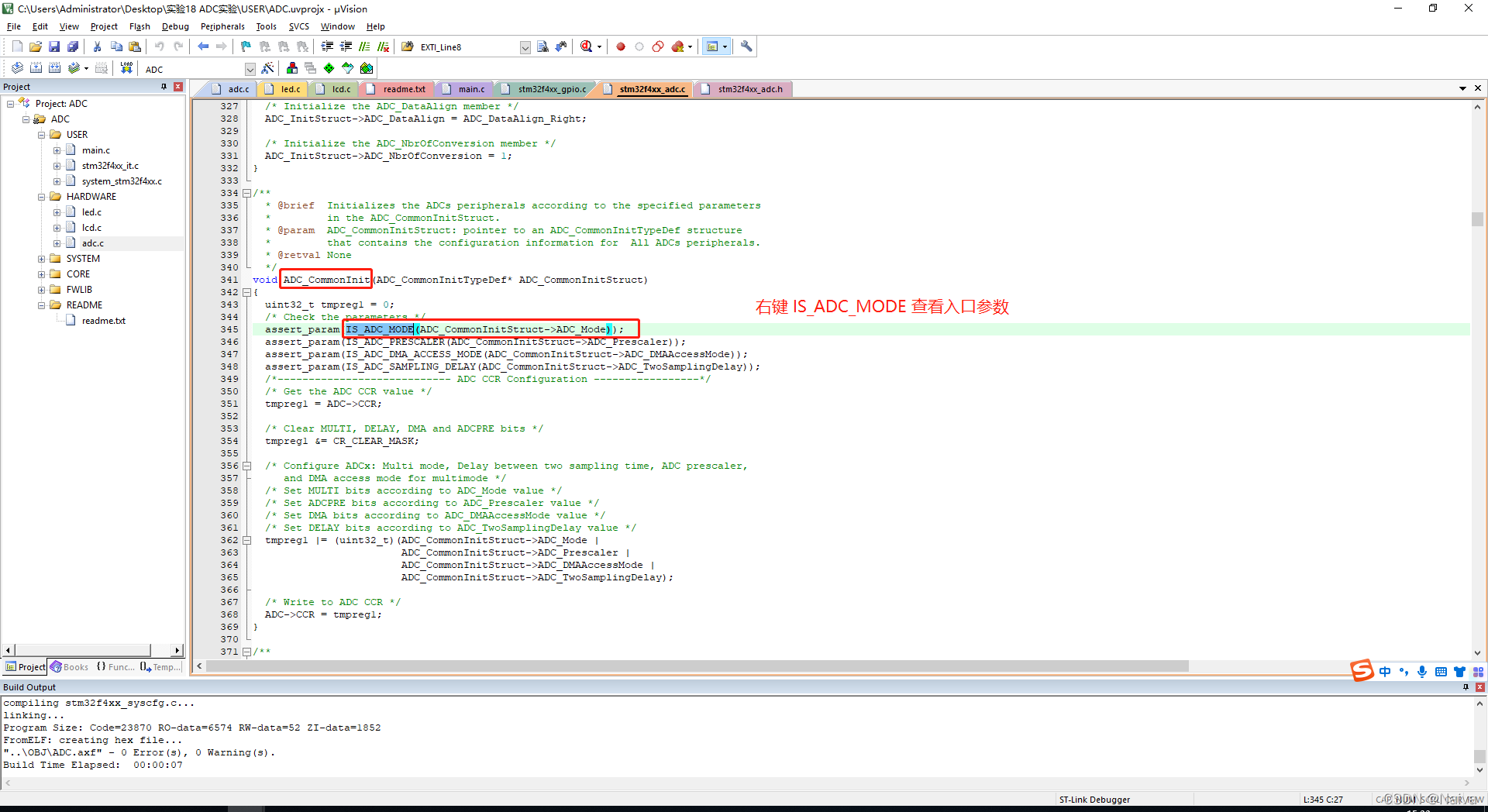1488x812 pixels.
Task: Open the Peripherals menu
Action: point(222,26)
